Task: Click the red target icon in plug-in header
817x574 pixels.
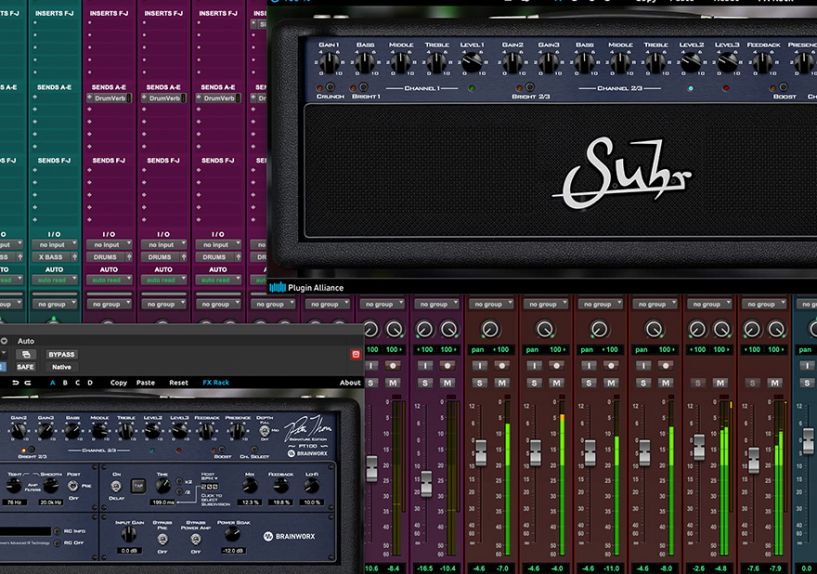Action: [356, 355]
